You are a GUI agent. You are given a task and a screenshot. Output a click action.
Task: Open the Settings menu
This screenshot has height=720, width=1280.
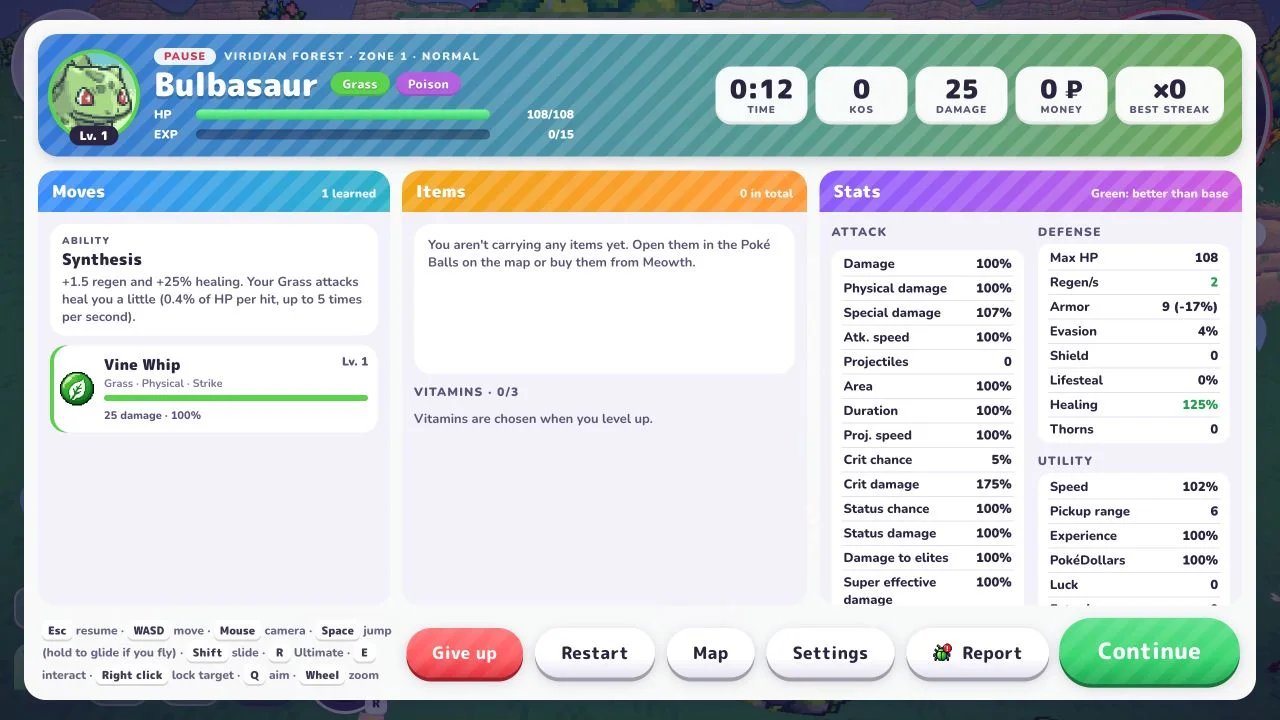coord(830,653)
